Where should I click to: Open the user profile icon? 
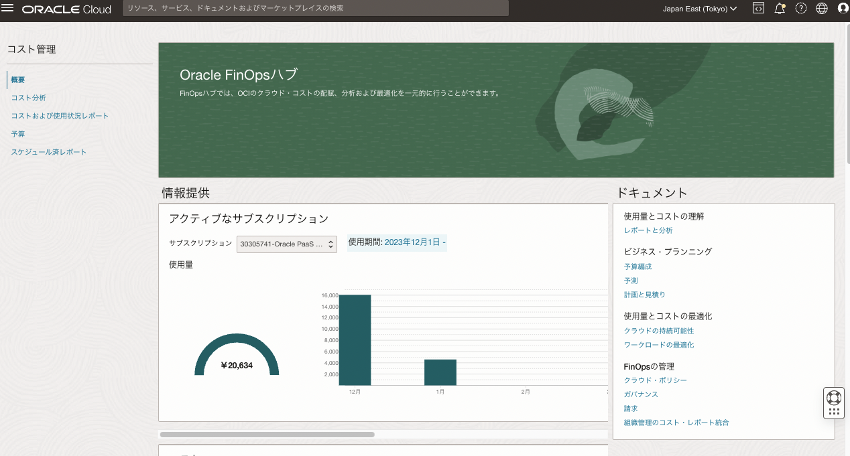coord(843,8)
